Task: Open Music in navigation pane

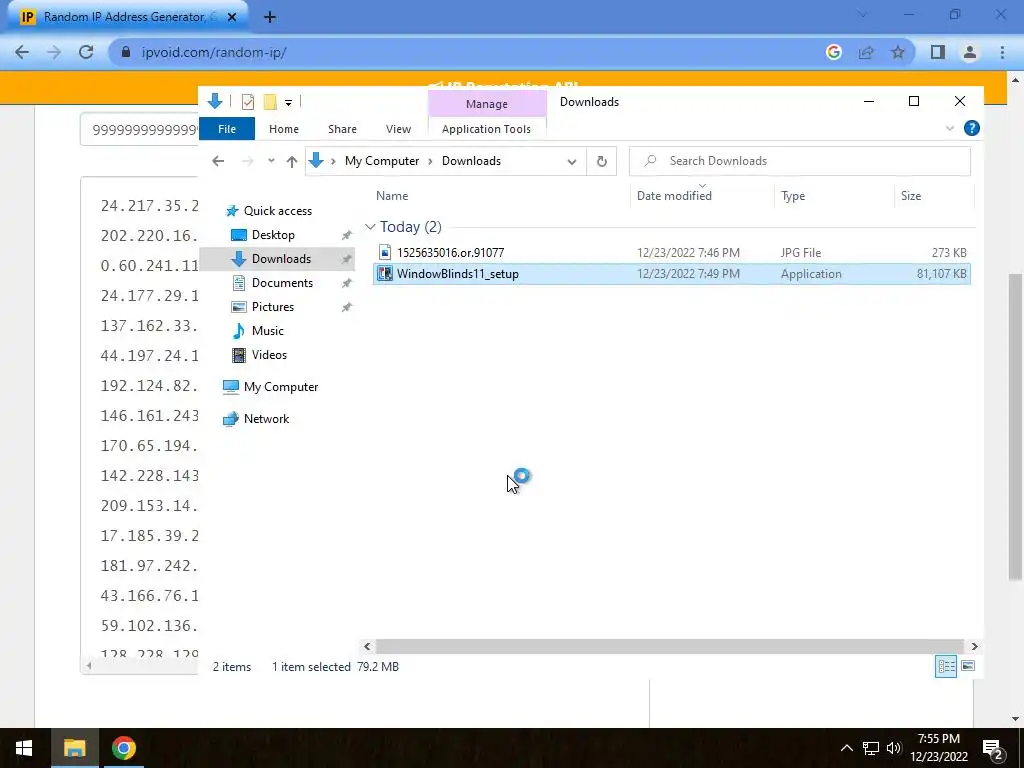Action: (268, 330)
